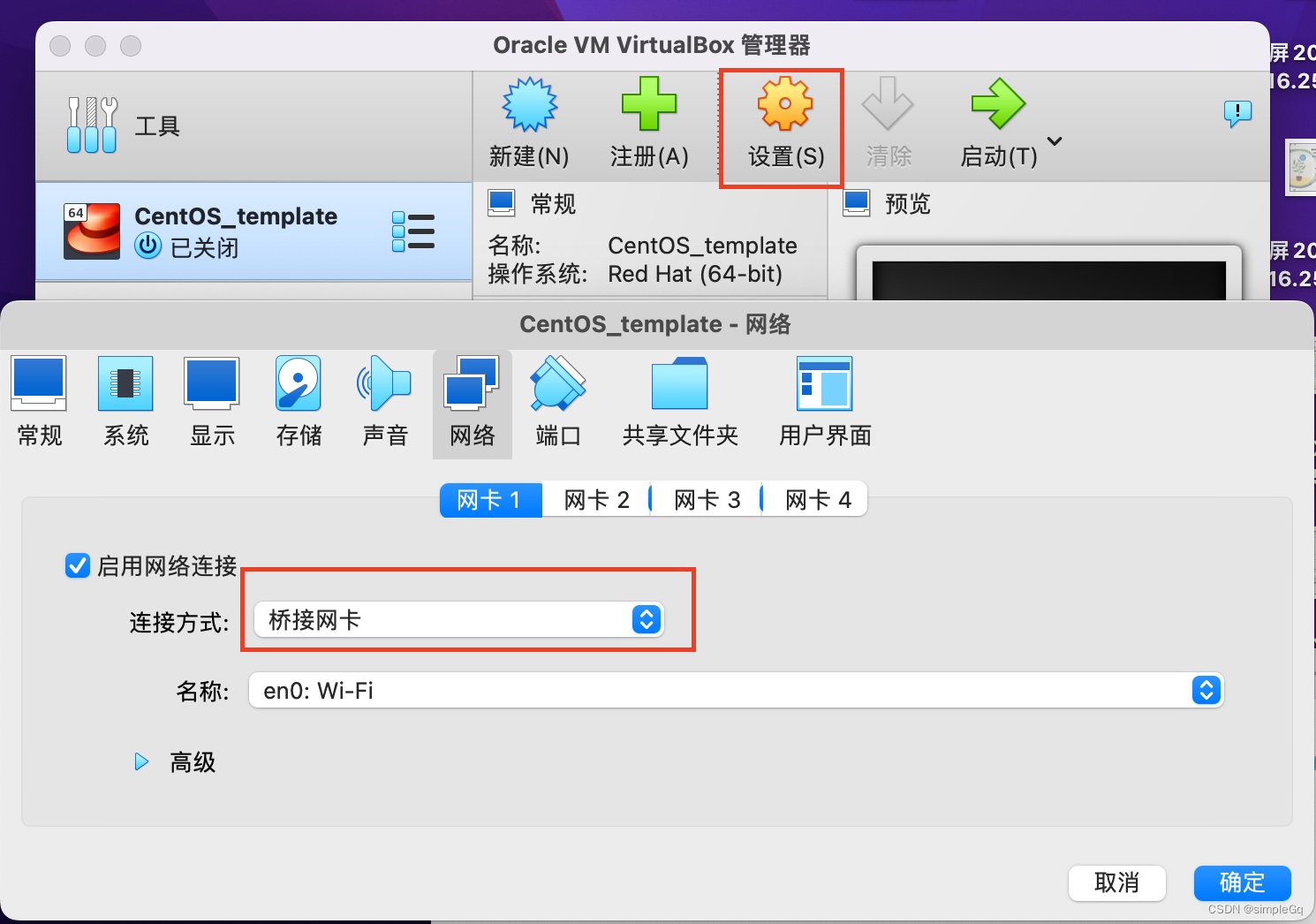Click the CentOS_template name value in details
1316x924 pixels.
702,246
